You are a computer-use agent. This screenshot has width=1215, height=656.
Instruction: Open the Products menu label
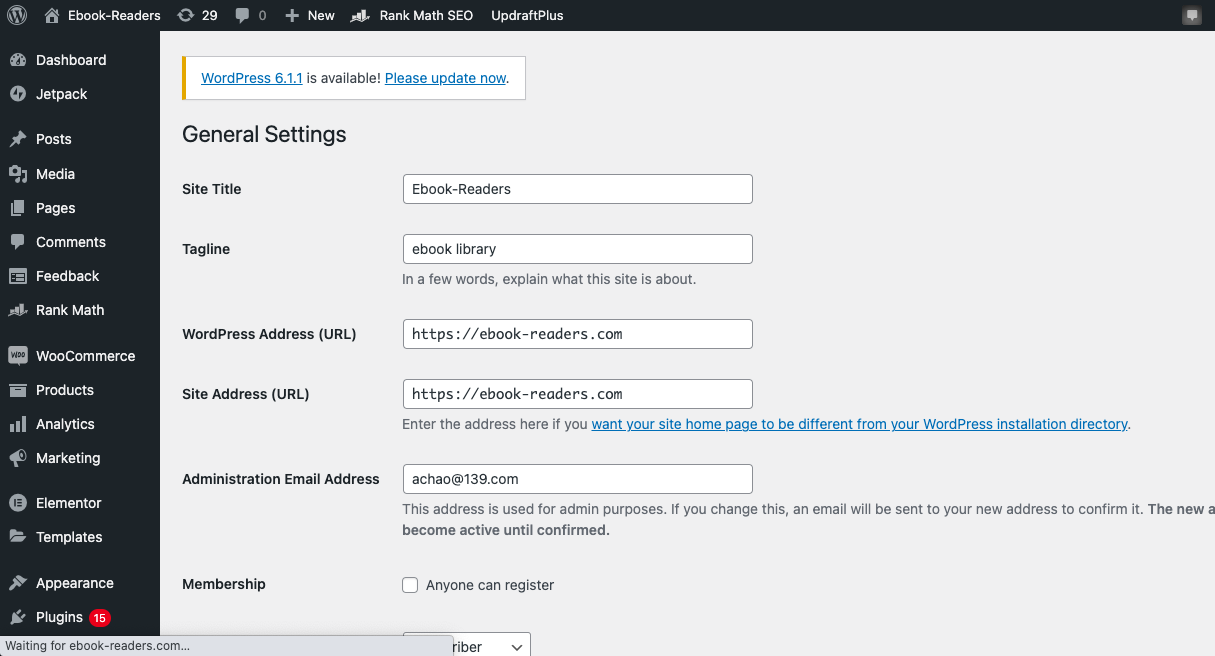tap(65, 390)
